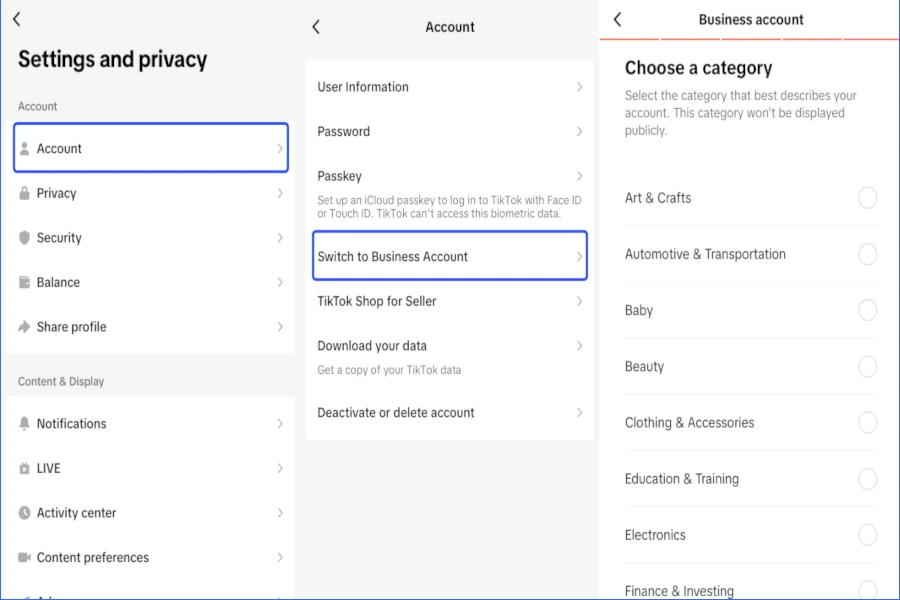Open the chevron on the Share profile row

280,327
